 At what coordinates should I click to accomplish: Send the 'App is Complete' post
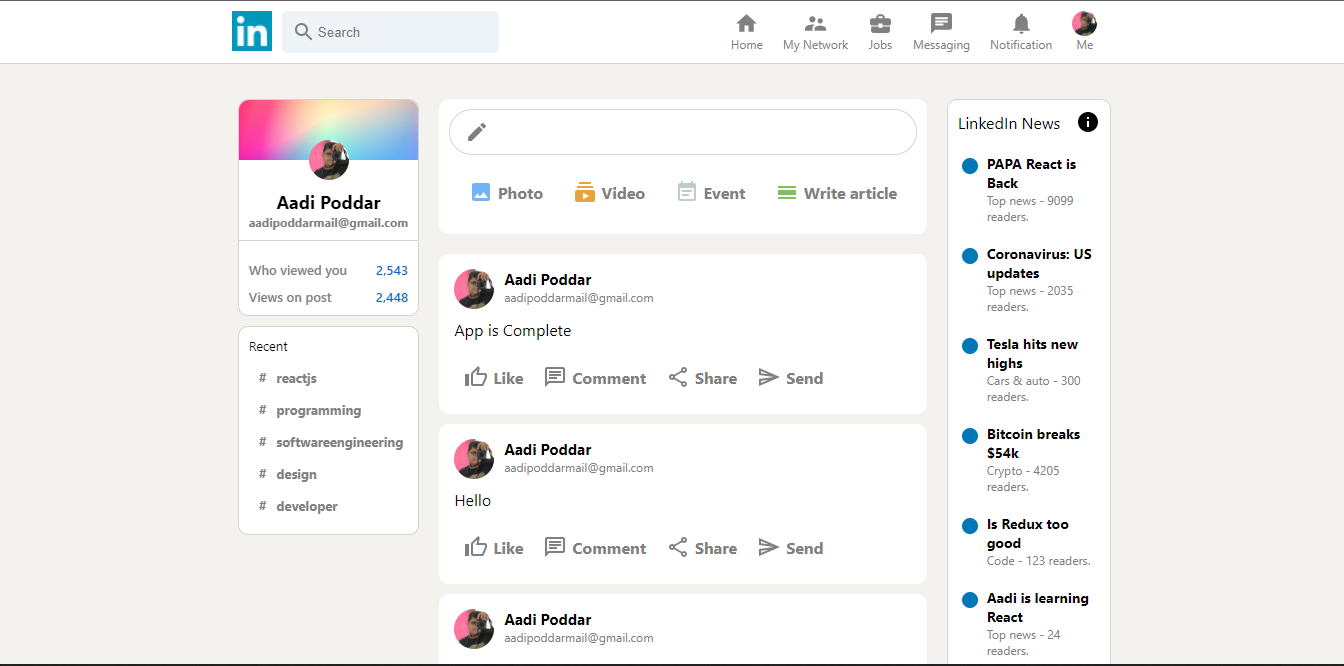[790, 378]
